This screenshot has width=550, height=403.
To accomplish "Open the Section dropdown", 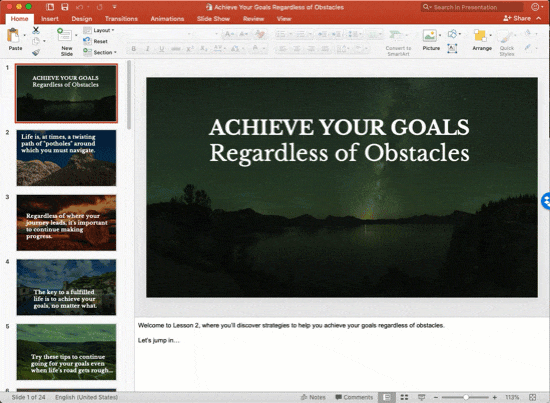I will tap(100, 52).
